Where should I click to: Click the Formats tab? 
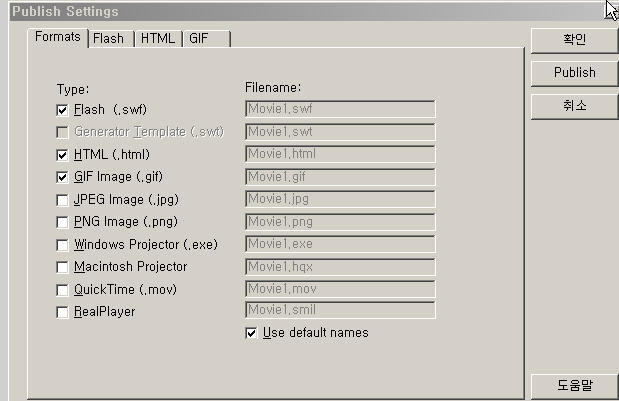pos(58,37)
